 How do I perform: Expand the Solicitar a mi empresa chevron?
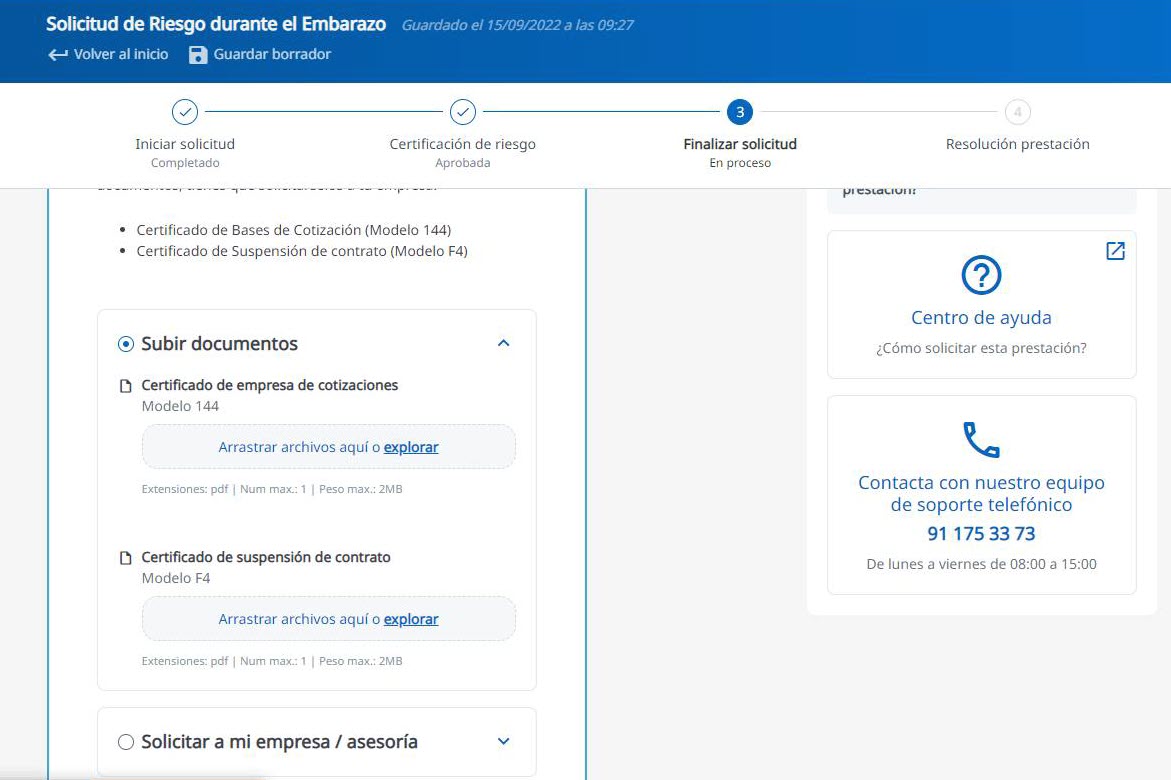[x=504, y=741]
